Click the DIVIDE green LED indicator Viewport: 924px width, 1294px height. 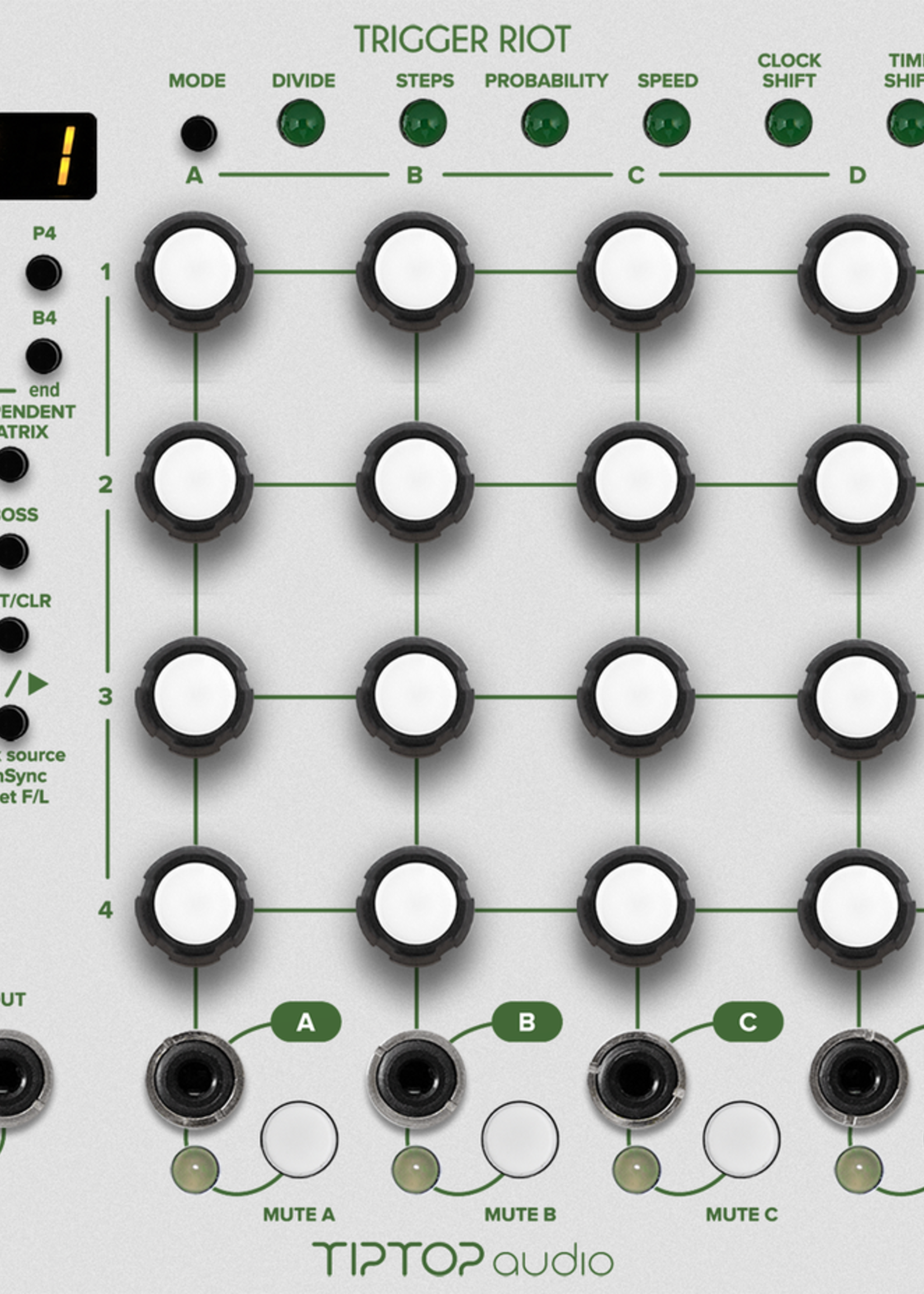(x=301, y=123)
